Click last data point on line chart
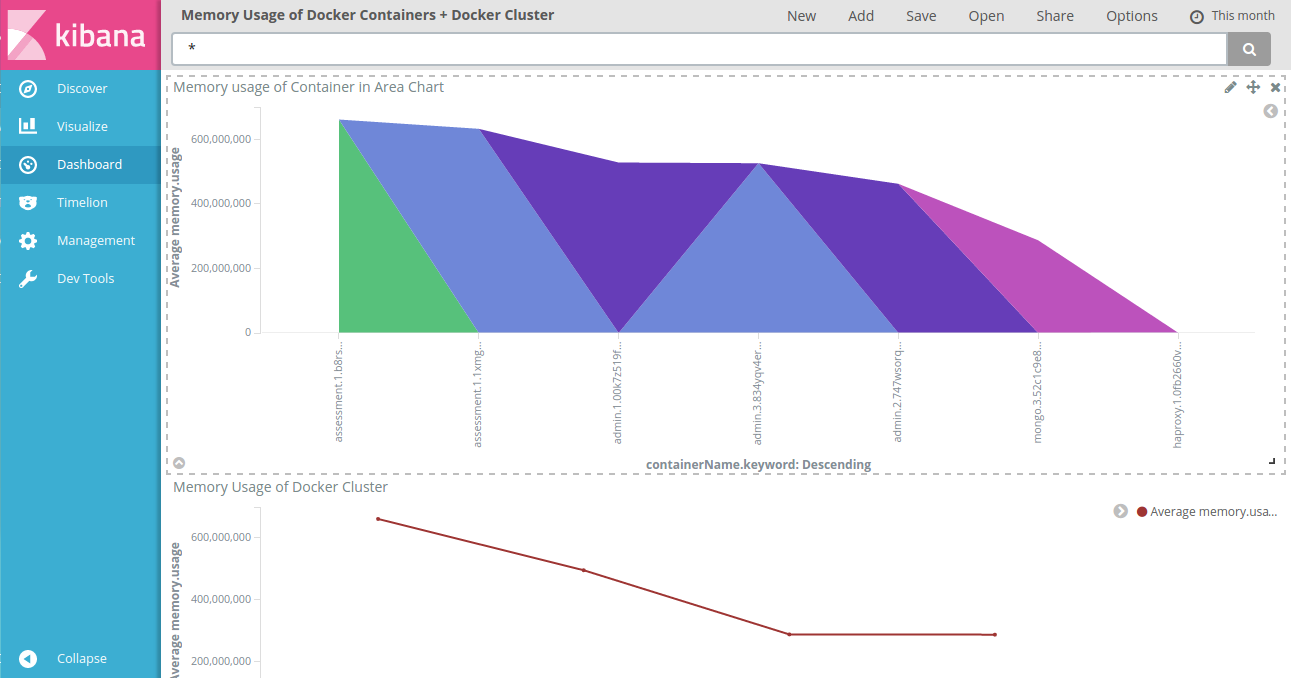Viewport: 1291px width, 678px height. tap(994, 634)
